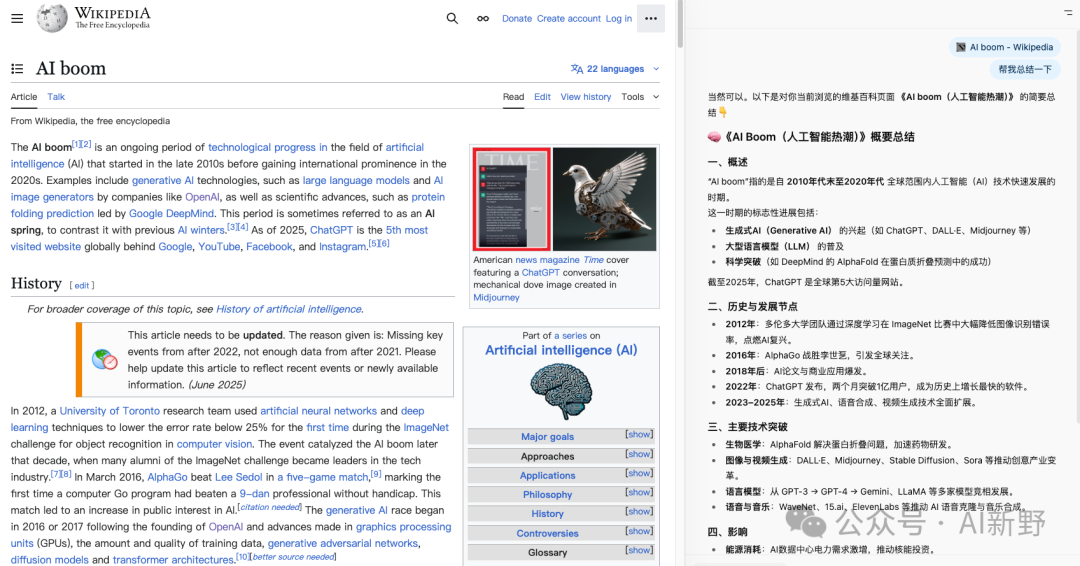This screenshot has width=1080, height=566.
Task: Switch to the Article tab
Action: (24, 97)
